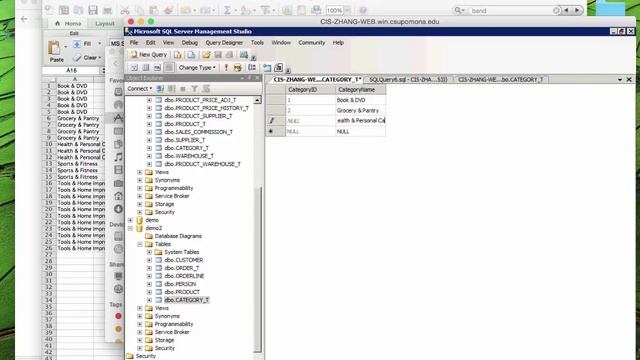Image resolution: width=640 pixels, height=360 pixels.
Task: Click the Object Explorer scroll up arrow
Action: [x=258, y=100]
